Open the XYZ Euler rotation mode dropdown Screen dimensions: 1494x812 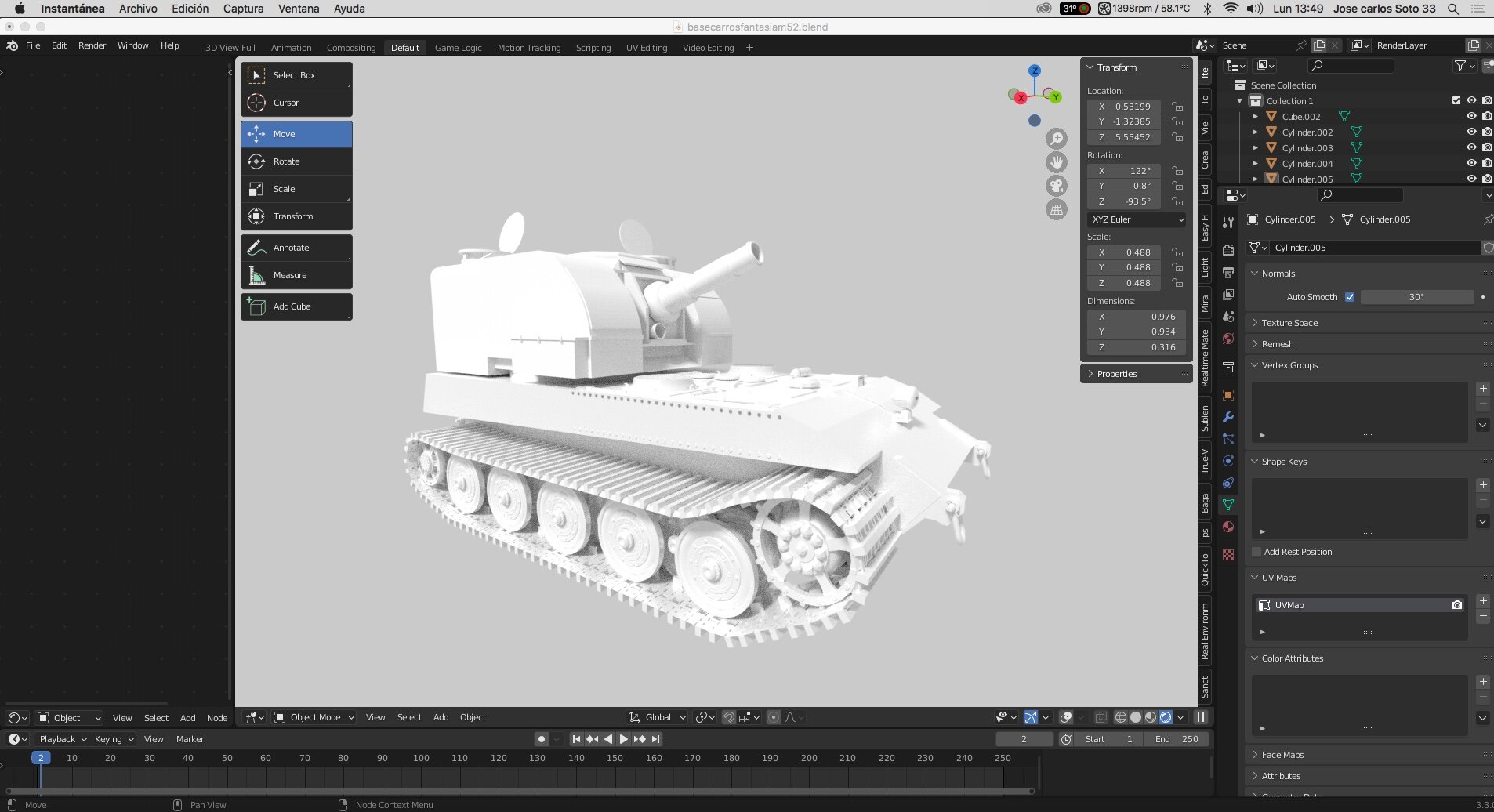click(1137, 219)
